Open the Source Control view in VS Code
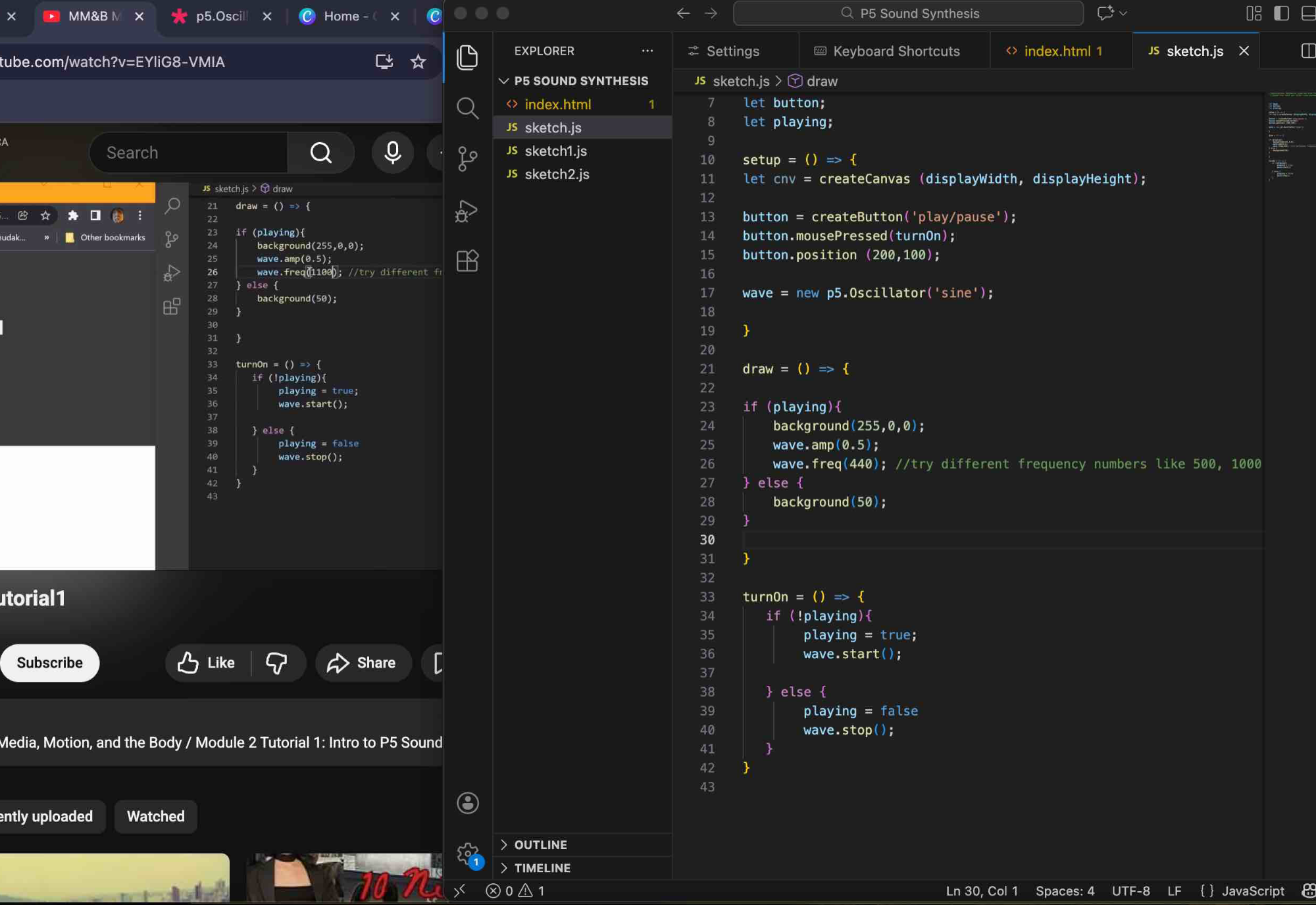 pyautogui.click(x=467, y=159)
